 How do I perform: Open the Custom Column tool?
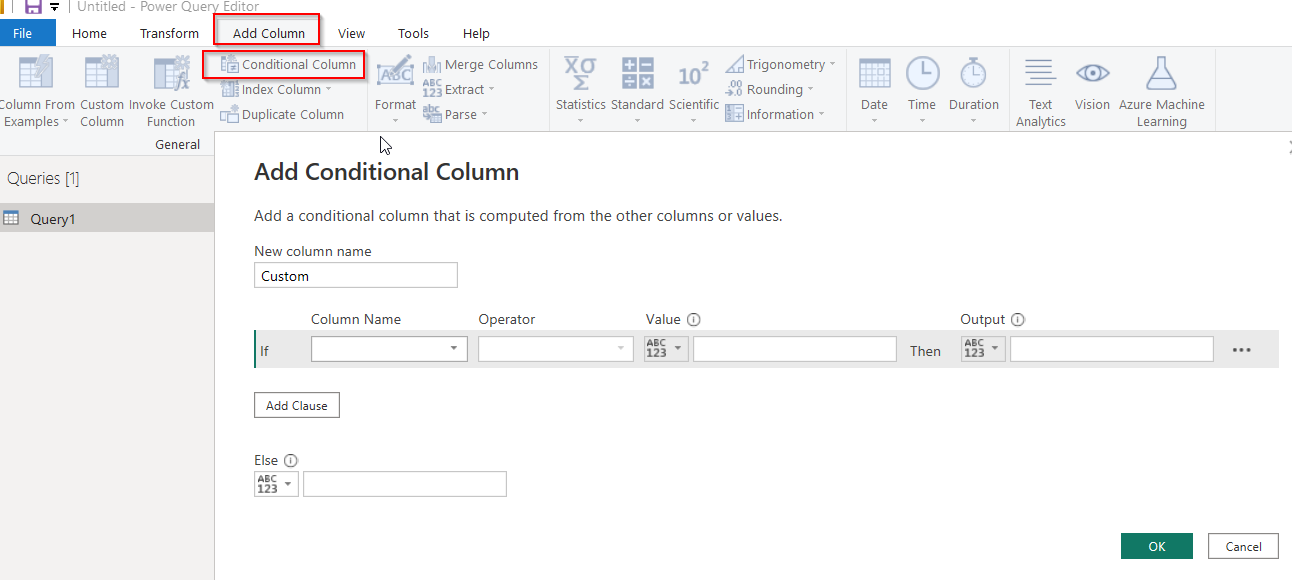102,92
